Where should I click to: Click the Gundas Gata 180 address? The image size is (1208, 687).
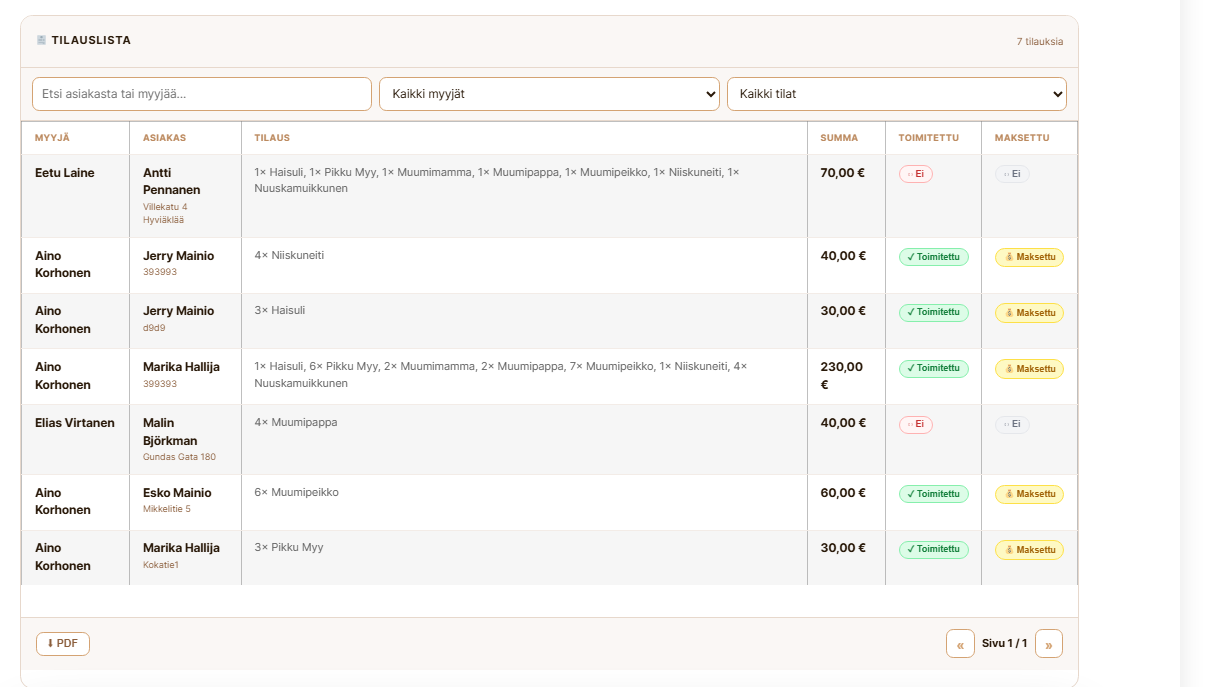[x=179, y=457]
